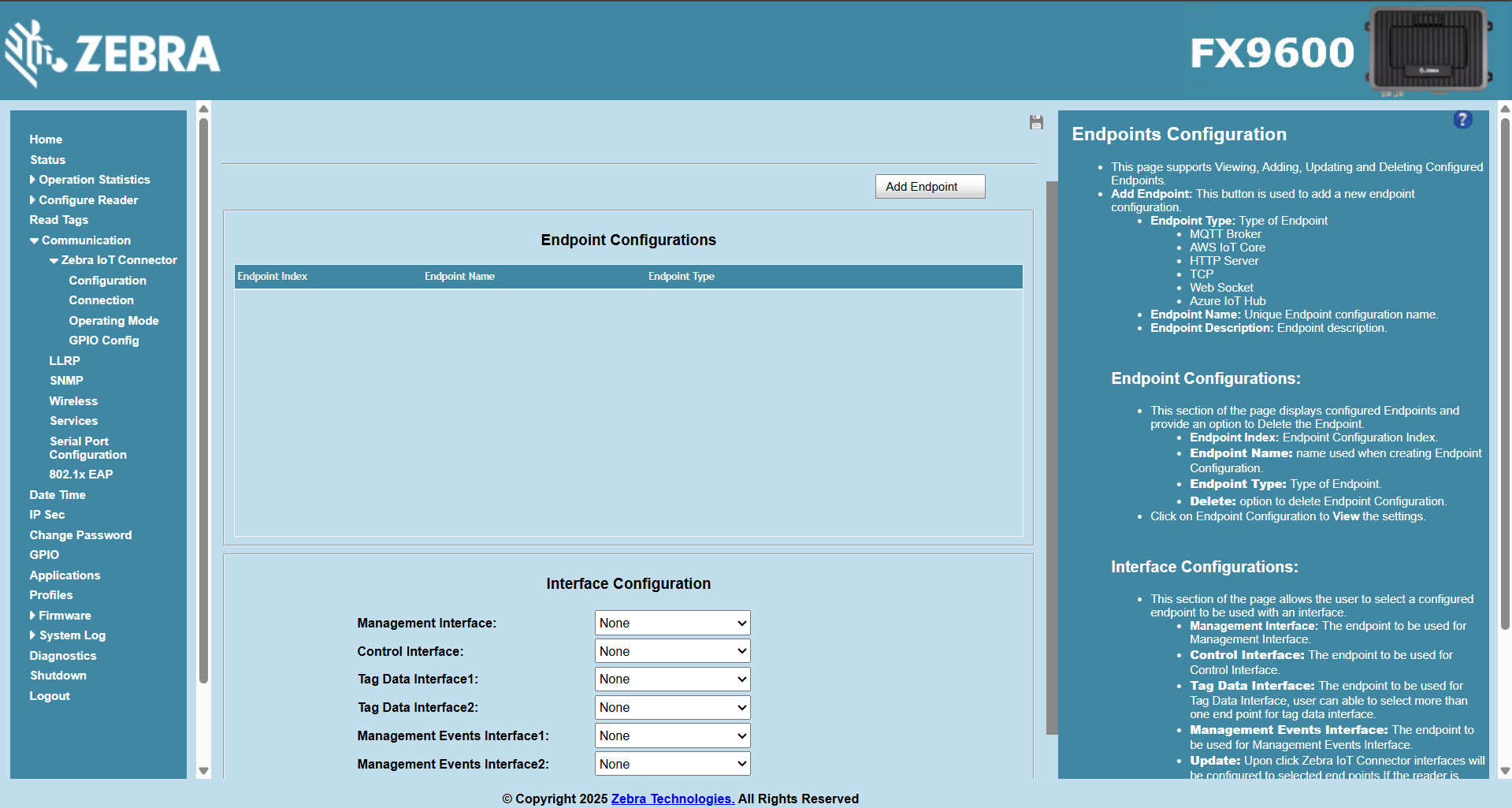Expand the Configure Reader menu arrow
Image resolution: width=1512 pixels, height=808 pixels.
pos(33,200)
